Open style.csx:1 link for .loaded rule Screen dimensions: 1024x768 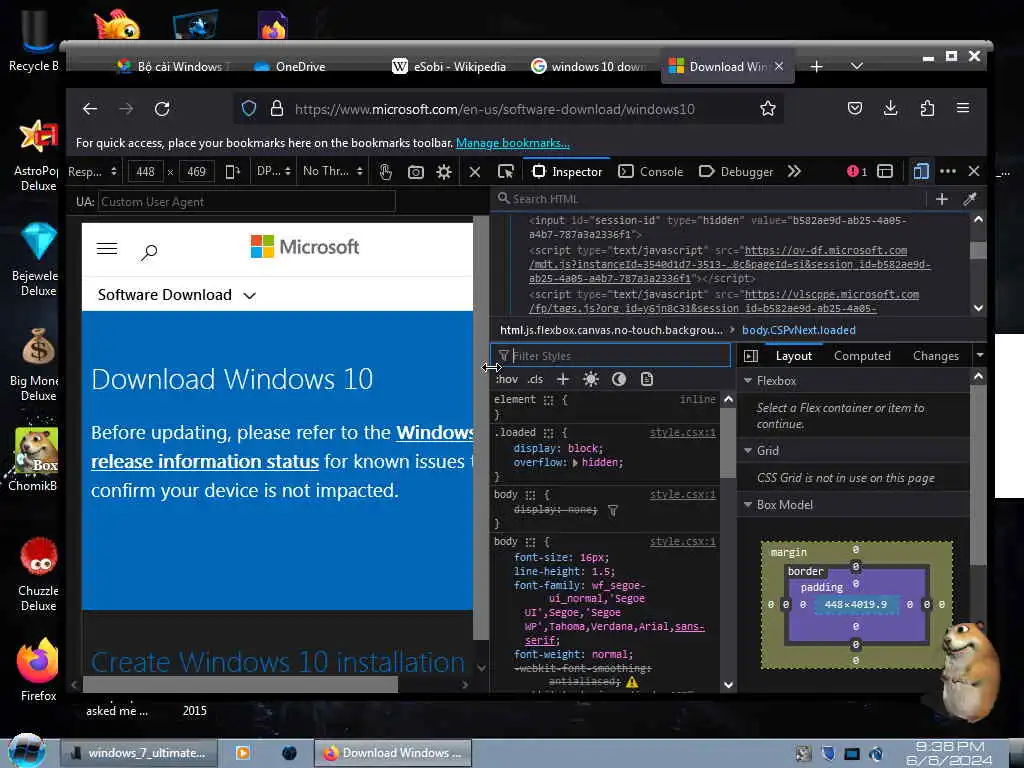tap(682, 433)
